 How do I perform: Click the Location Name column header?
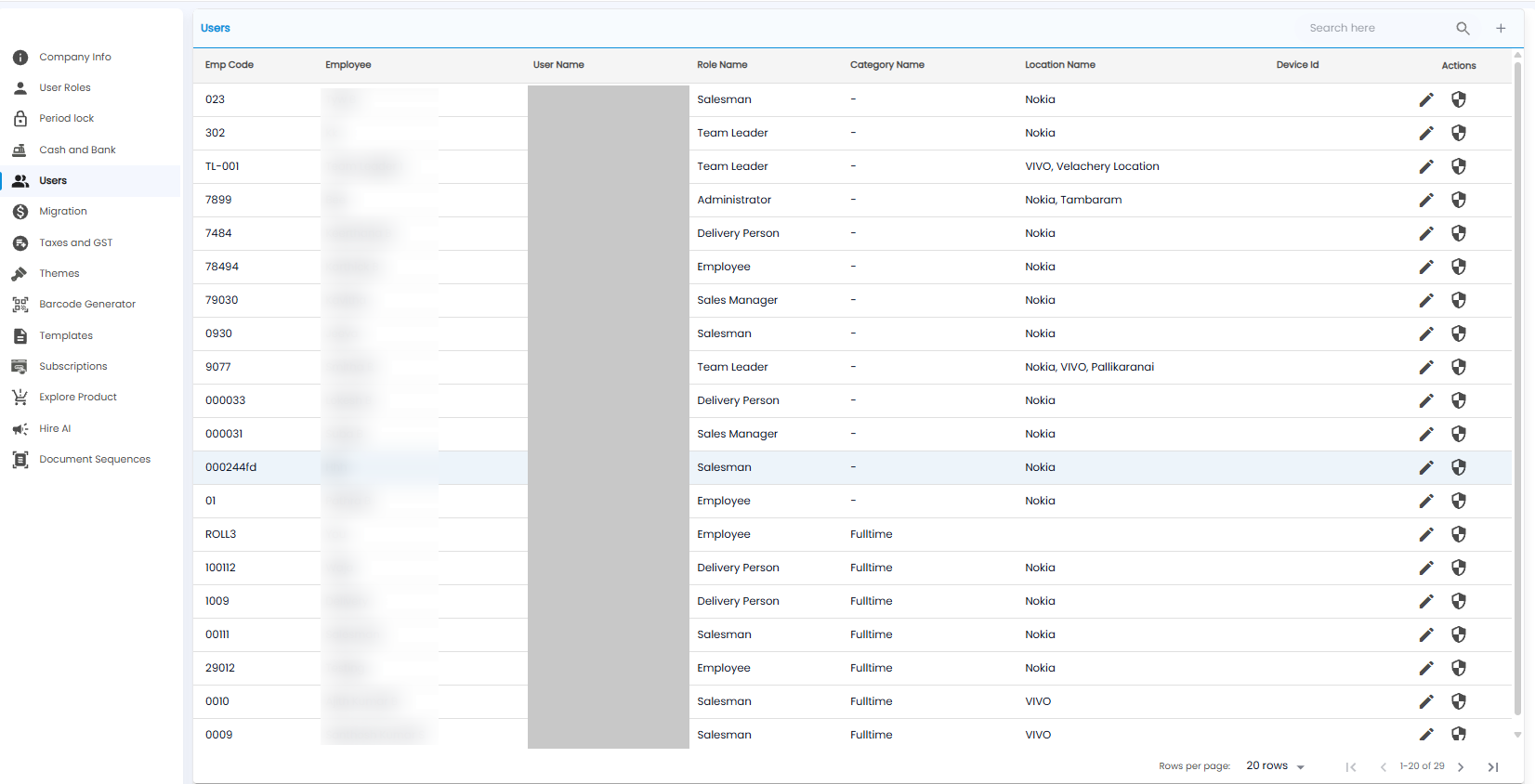click(x=1060, y=65)
